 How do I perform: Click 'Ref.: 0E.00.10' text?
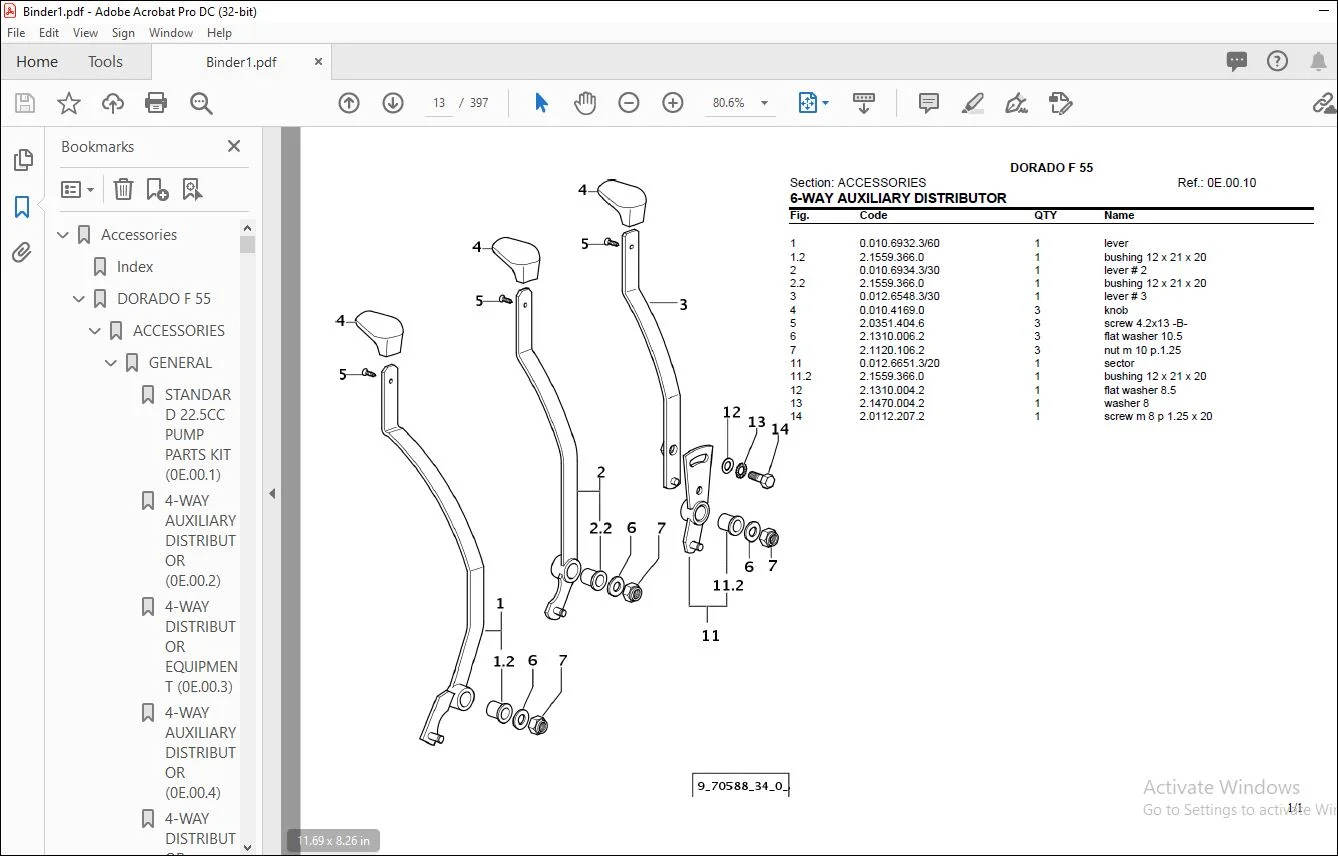click(x=1217, y=183)
